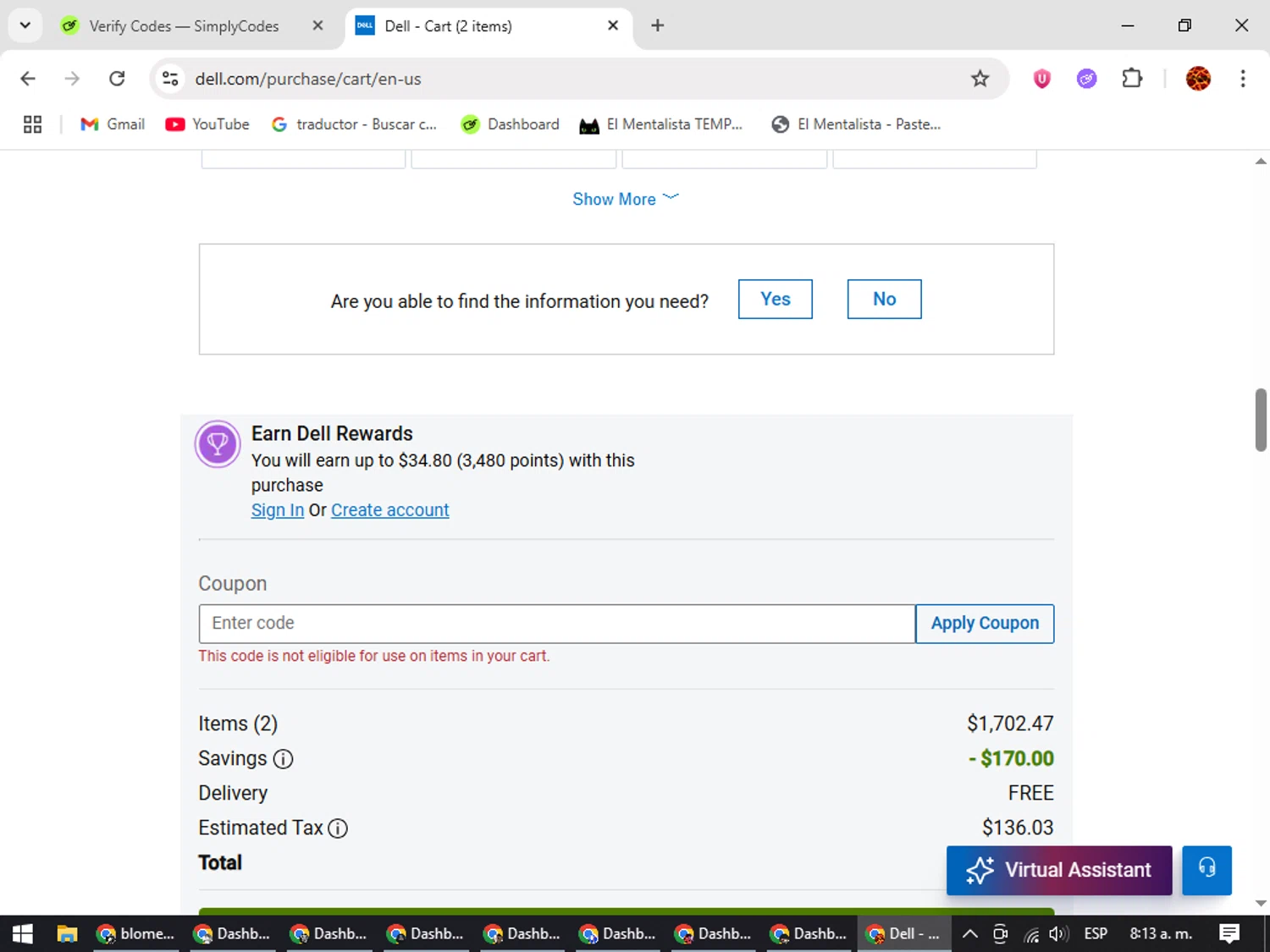Screen dimensions: 1270x952
Task: Click the savings amount -$170.00
Action: pyautogui.click(x=1011, y=759)
